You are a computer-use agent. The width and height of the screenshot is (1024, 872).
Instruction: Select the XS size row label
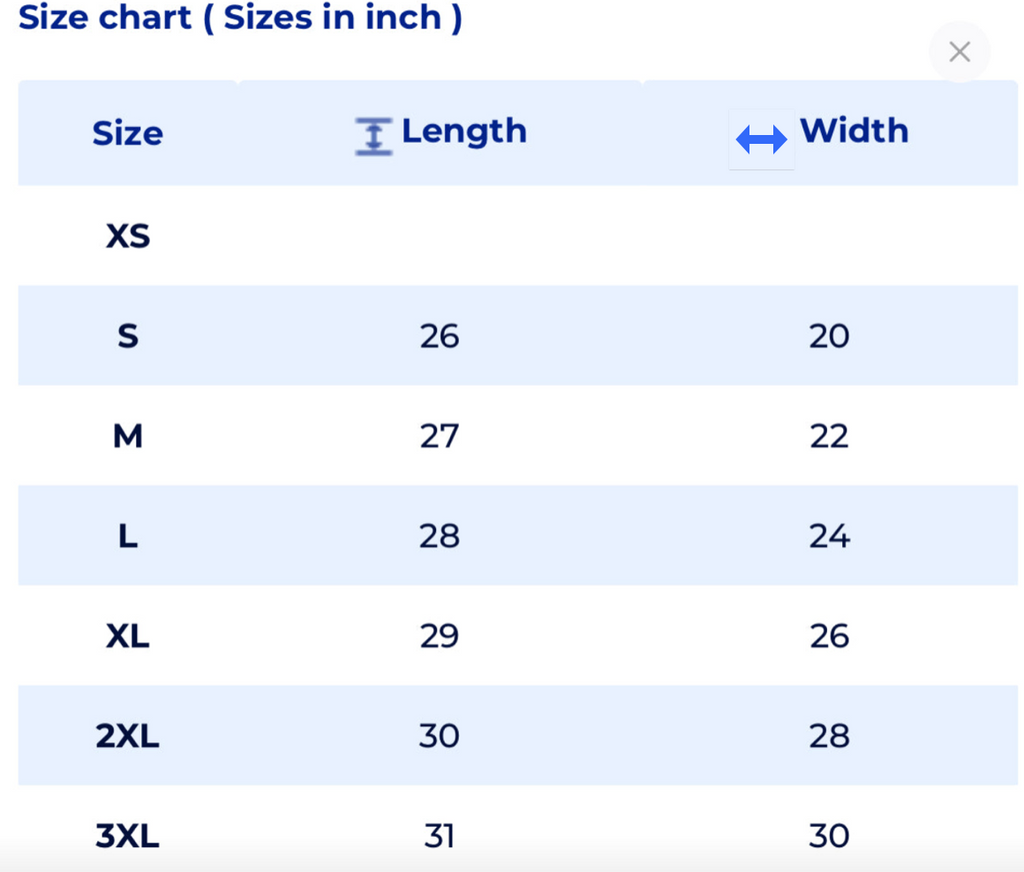(x=128, y=236)
